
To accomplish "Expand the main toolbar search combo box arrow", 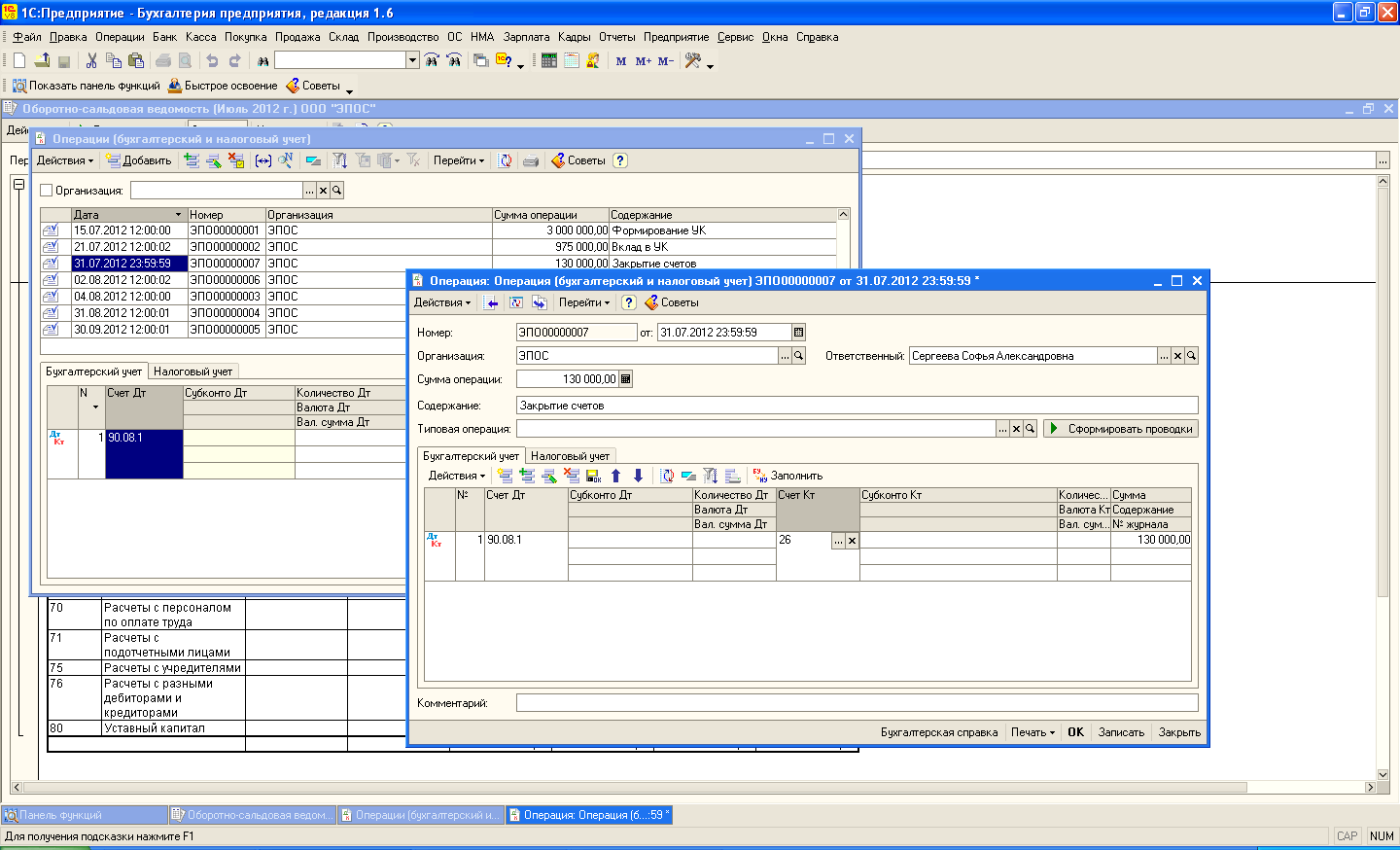I will click(412, 60).
